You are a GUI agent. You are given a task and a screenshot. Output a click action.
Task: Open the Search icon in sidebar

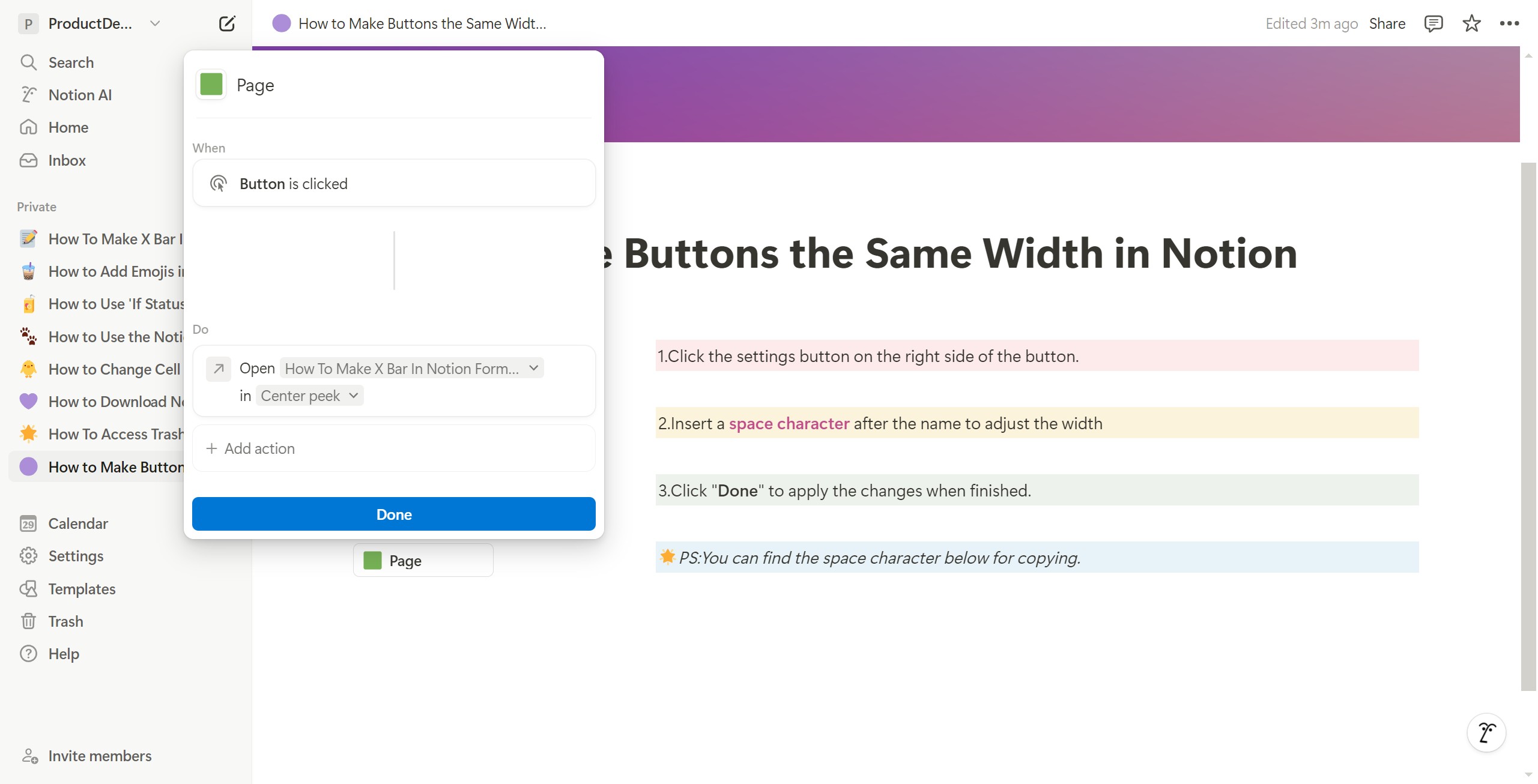click(x=28, y=62)
